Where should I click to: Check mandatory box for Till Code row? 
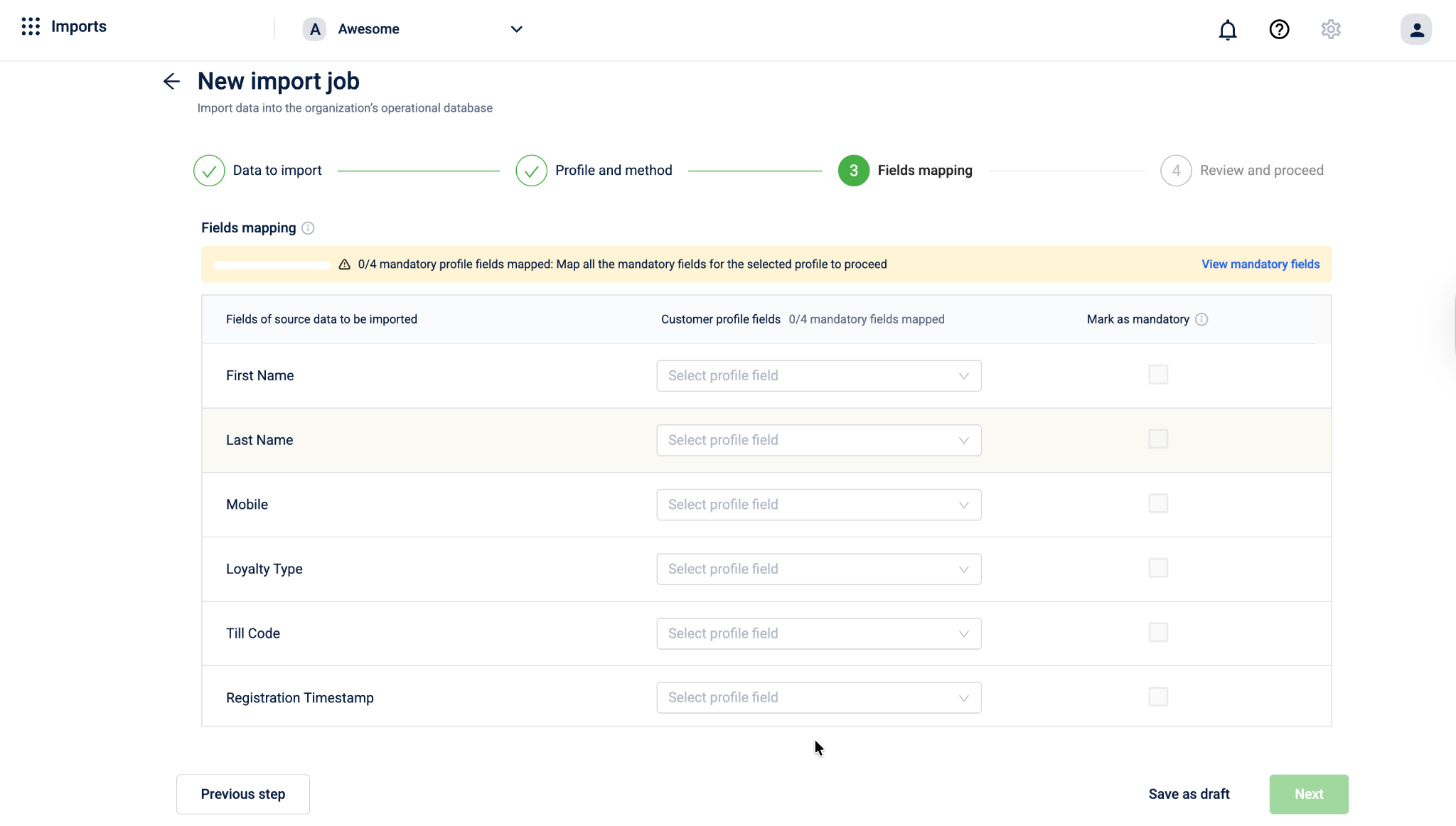(1158, 633)
